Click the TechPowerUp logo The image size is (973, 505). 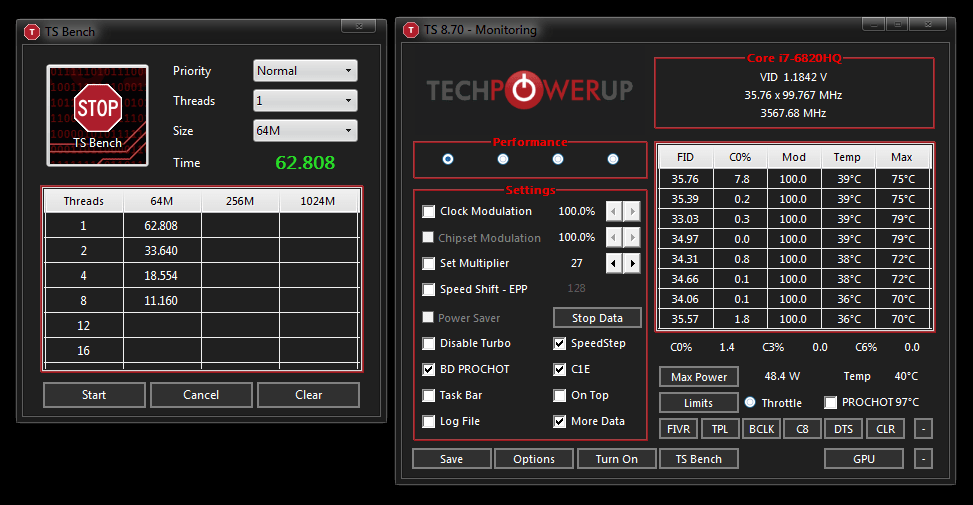coord(529,90)
